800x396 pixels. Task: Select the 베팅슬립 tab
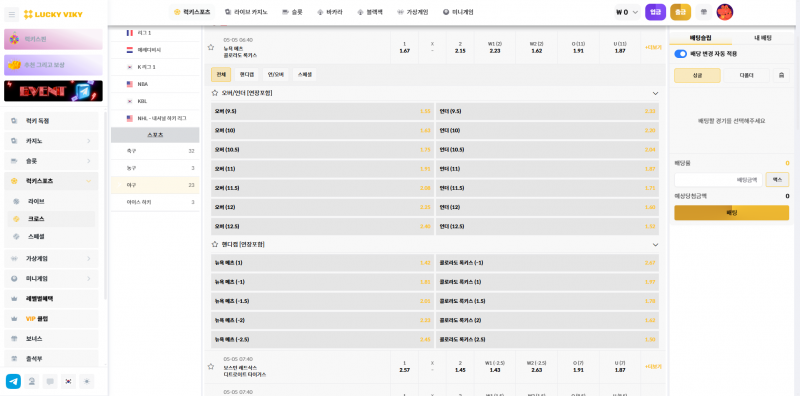(x=701, y=38)
